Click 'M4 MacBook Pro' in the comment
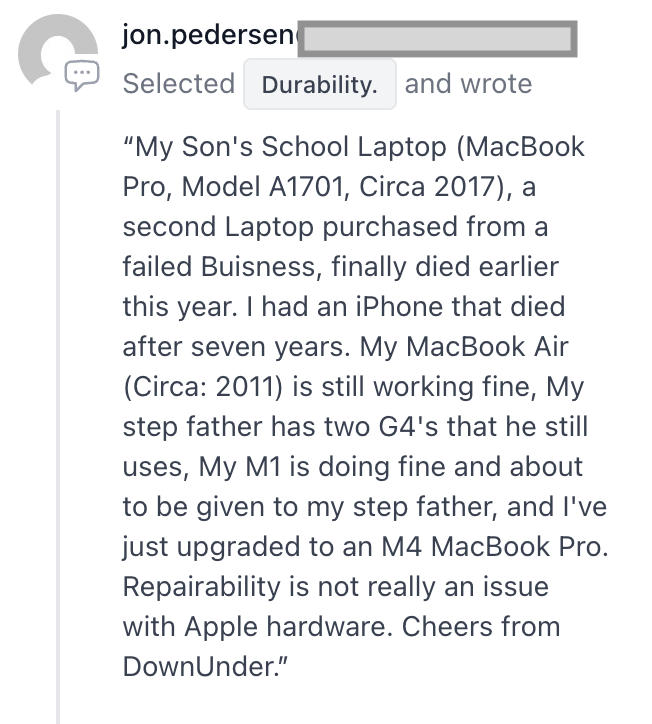 pos(492,547)
